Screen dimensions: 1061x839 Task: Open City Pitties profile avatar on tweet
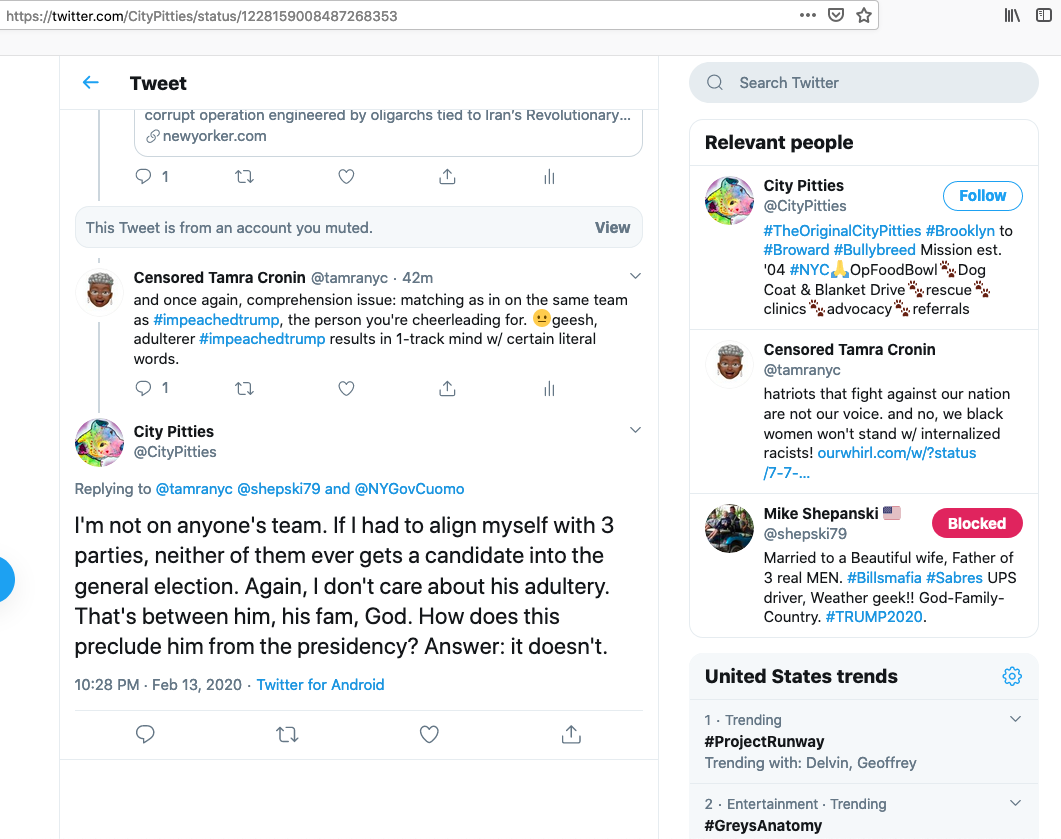(100, 442)
